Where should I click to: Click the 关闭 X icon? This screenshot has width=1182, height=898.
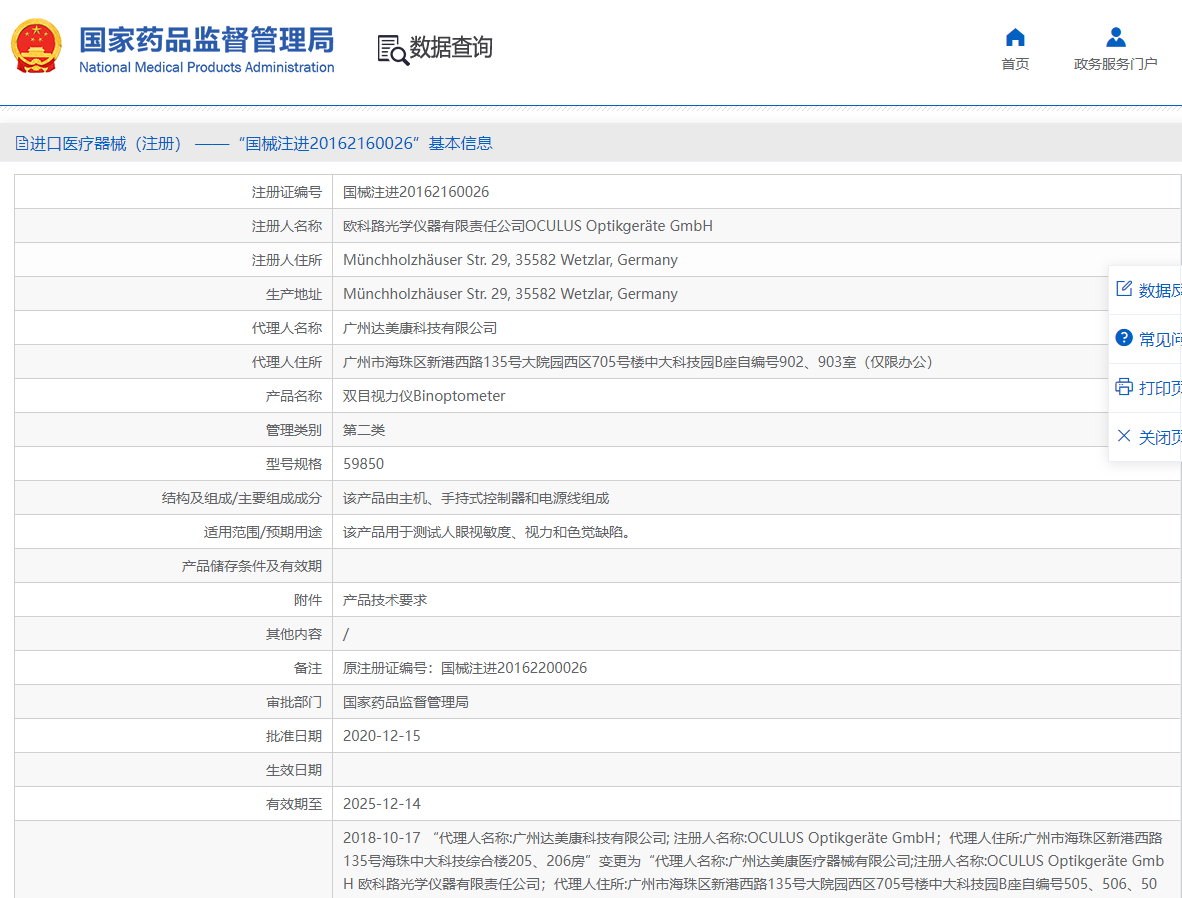(x=1123, y=436)
